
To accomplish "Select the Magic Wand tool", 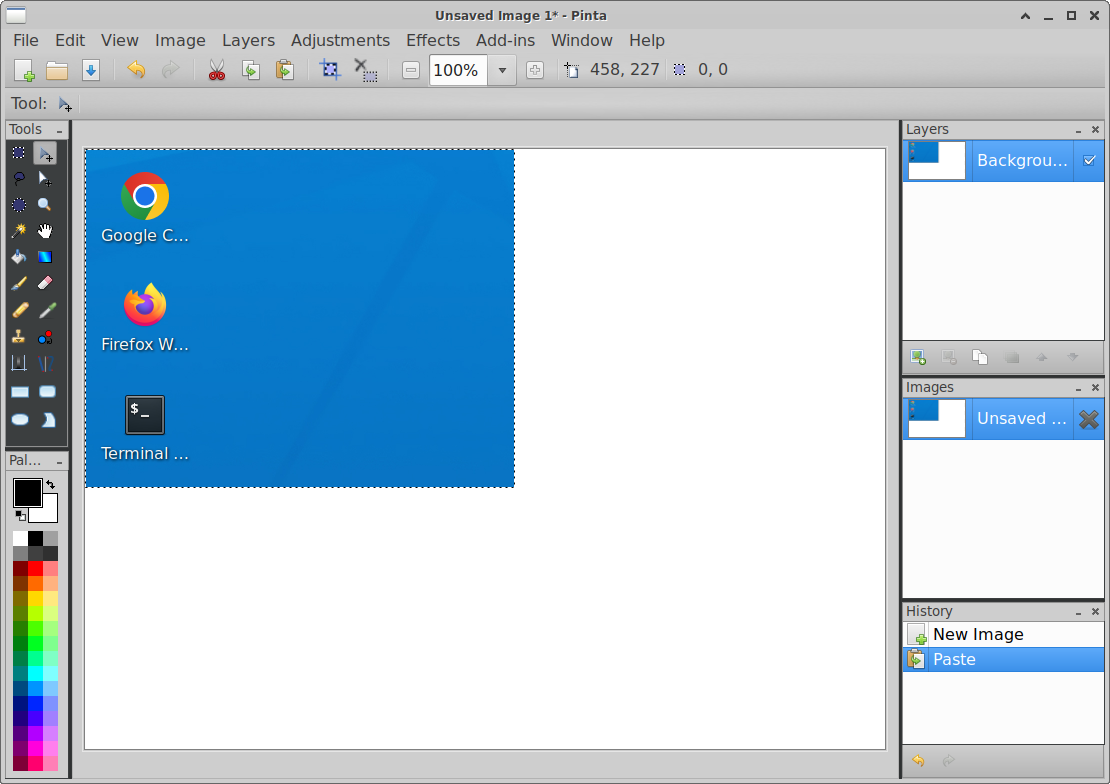I will tap(19, 231).
